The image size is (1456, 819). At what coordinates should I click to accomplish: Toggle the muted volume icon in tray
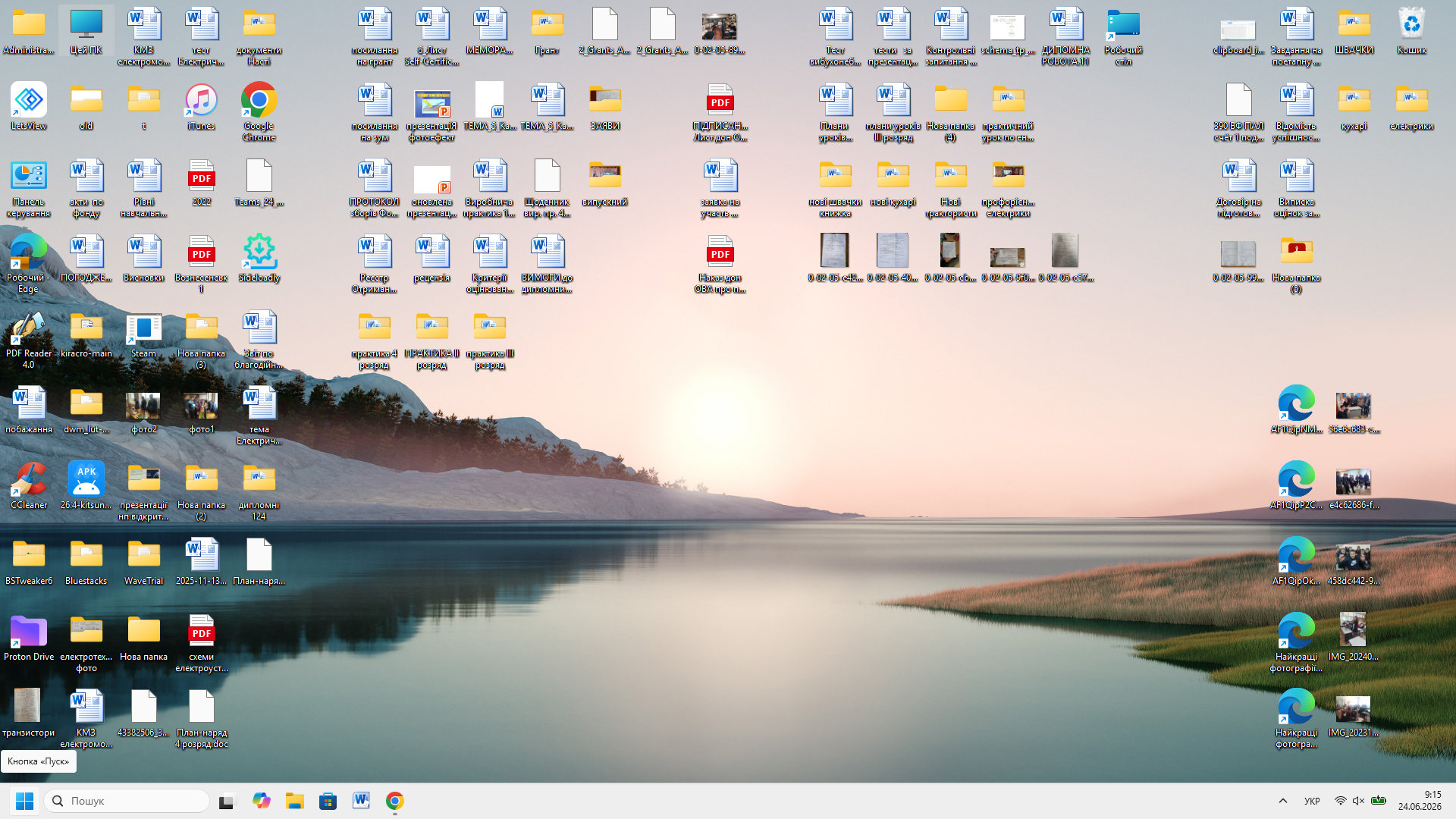point(1358,801)
